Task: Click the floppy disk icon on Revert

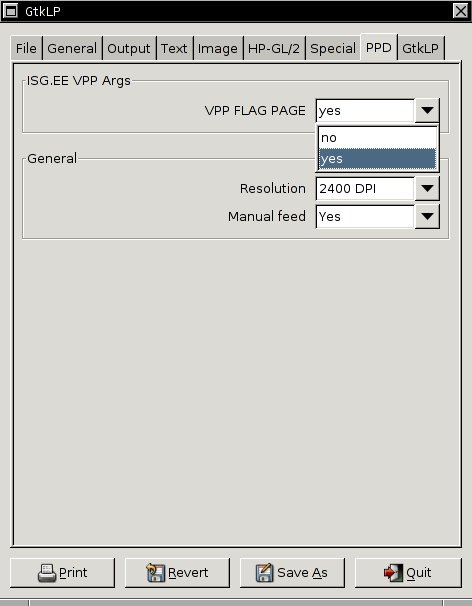Action: tap(156, 572)
